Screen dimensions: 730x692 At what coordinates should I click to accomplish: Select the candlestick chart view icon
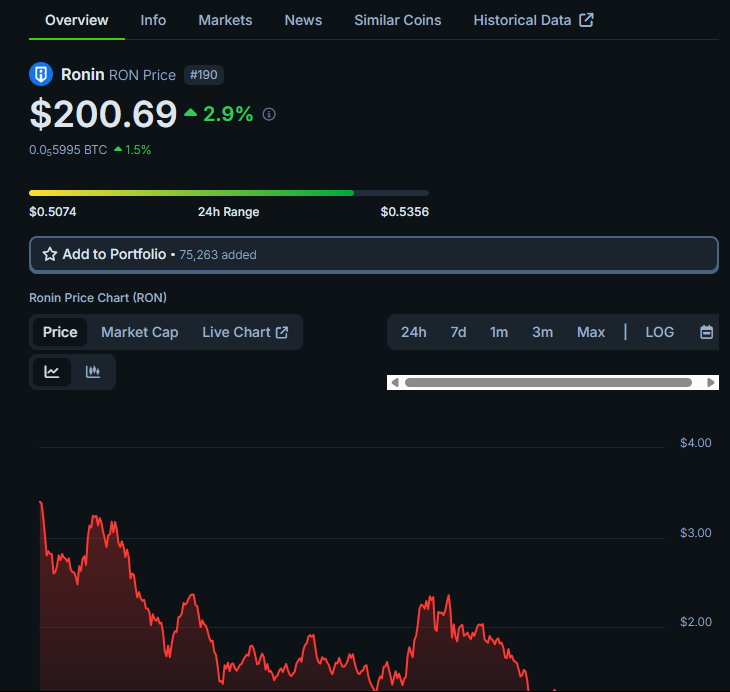(x=93, y=372)
